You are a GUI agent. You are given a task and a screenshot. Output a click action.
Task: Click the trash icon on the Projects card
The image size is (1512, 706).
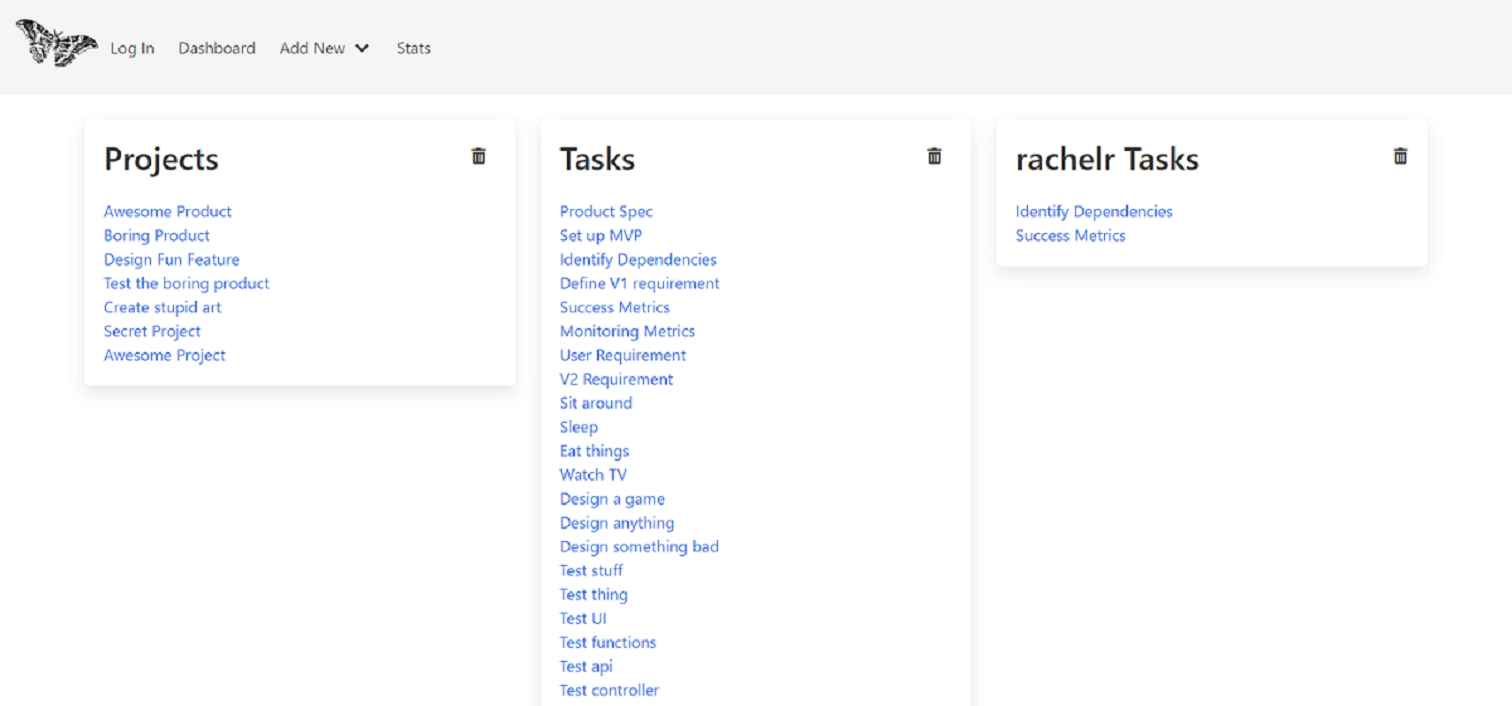pos(478,156)
